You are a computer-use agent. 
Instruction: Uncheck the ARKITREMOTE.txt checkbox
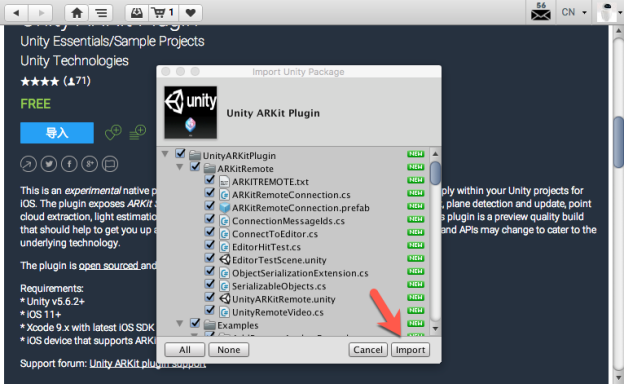coord(210,180)
